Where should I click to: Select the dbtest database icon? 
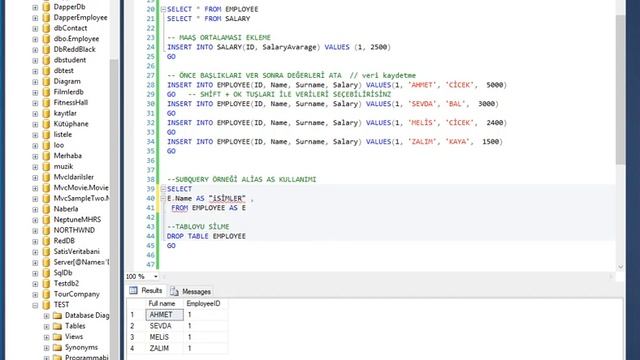(x=46, y=71)
